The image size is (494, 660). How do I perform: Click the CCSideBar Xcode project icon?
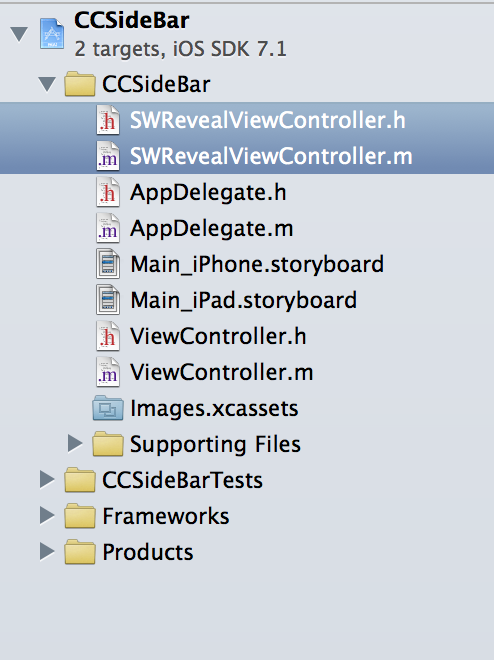click(x=52, y=34)
